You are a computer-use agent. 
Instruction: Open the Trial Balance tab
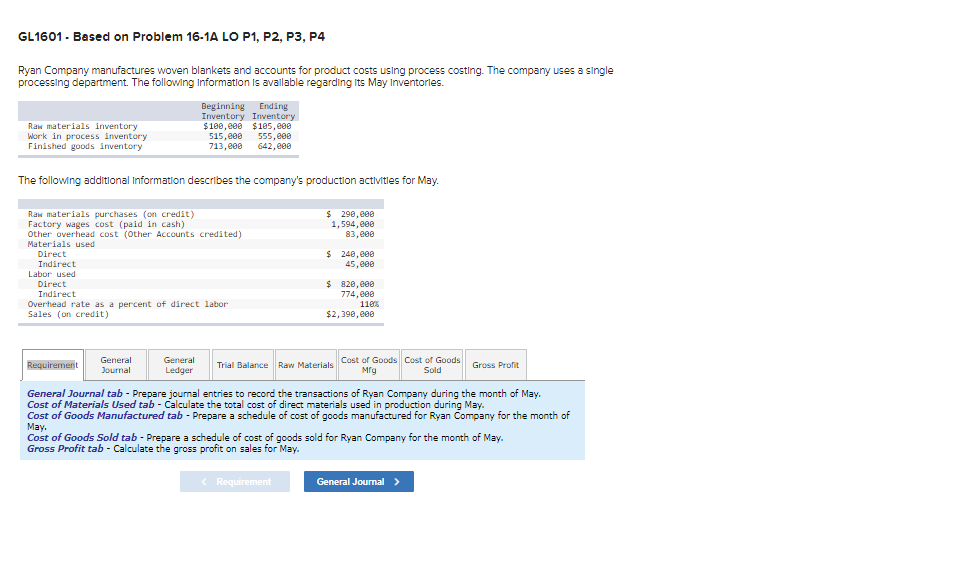click(242, 365)
